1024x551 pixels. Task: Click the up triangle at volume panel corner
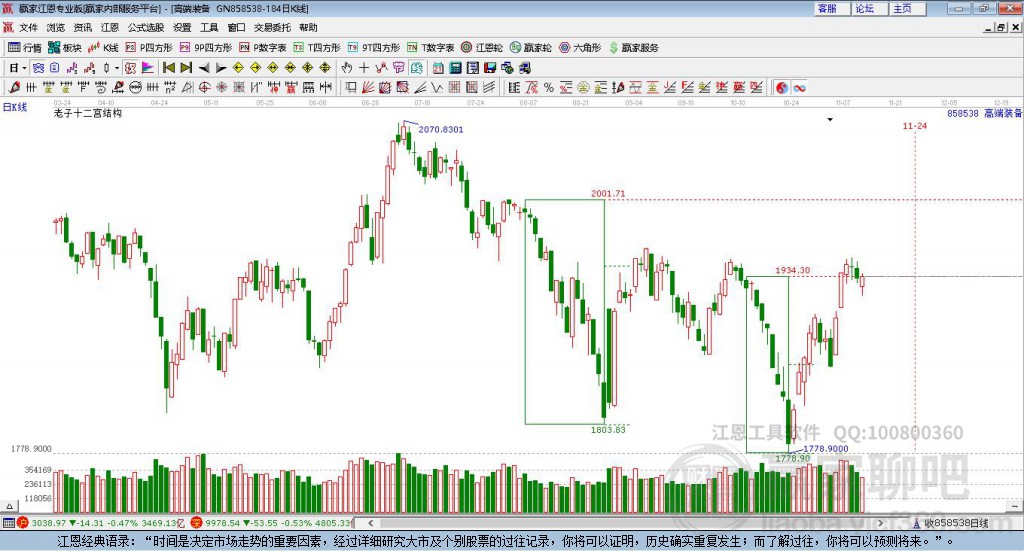click(x=9, y=506)
